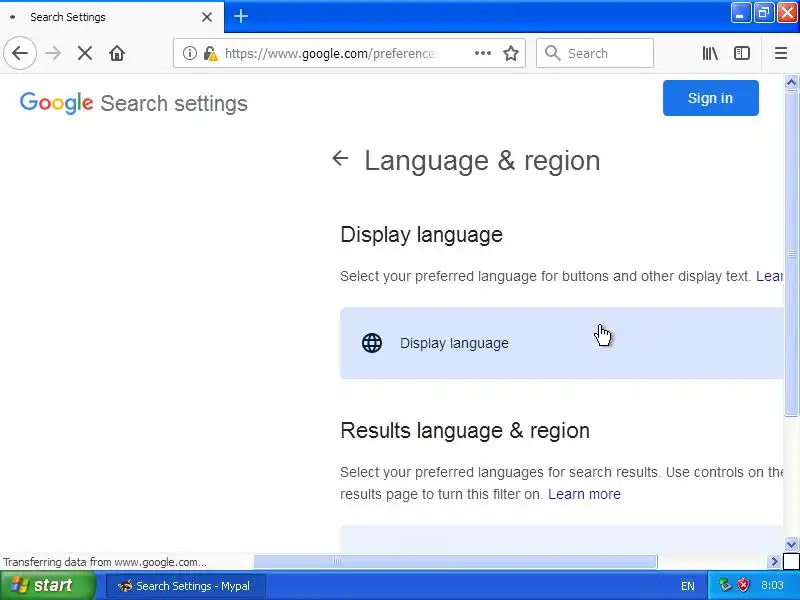Click the Search magnifier icon

552,53
